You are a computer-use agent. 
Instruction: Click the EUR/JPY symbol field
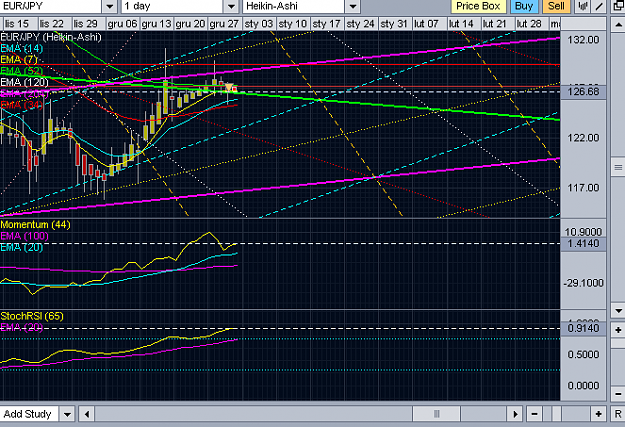51,6
